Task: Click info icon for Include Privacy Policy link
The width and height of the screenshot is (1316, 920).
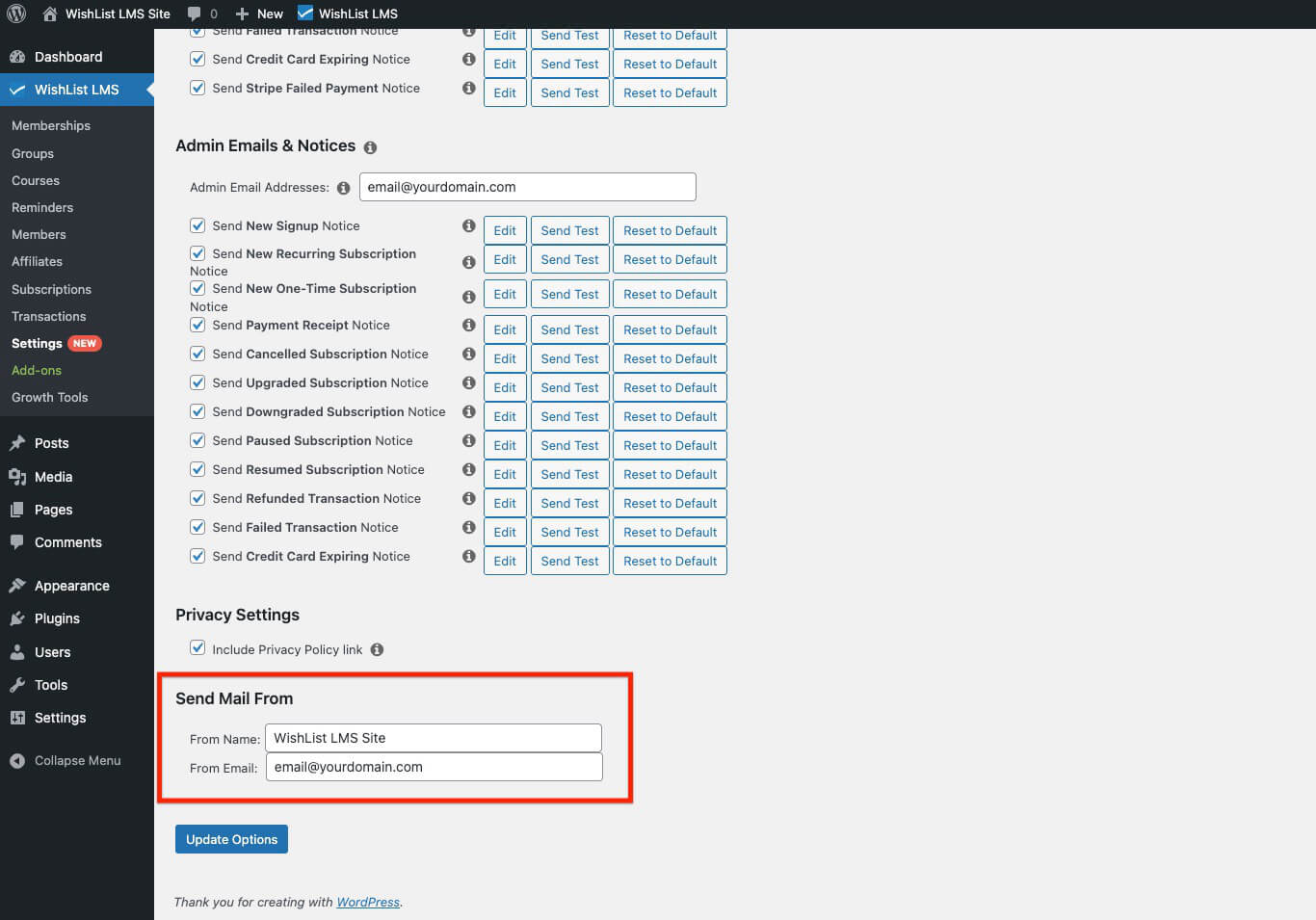Action: [377, 650]
